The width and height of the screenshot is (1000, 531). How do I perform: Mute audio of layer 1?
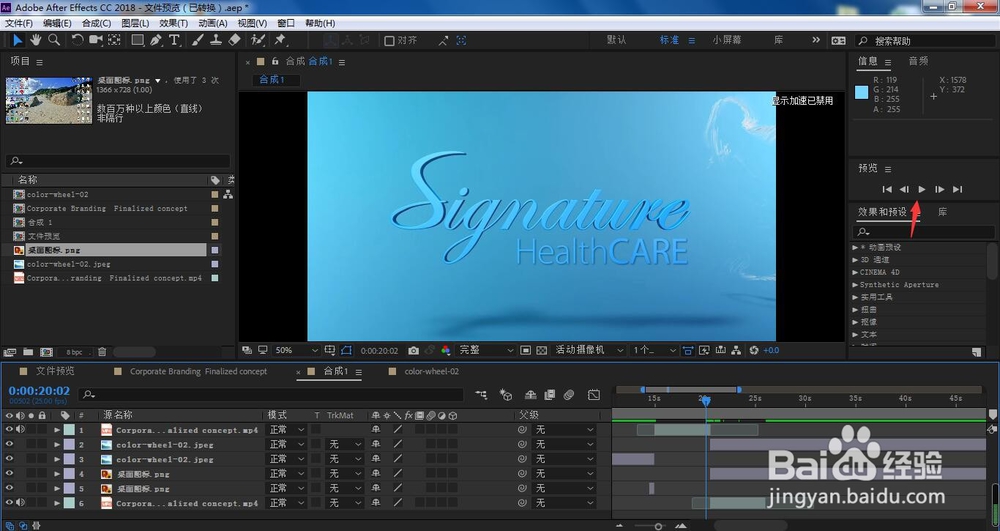tap(20, 430)
